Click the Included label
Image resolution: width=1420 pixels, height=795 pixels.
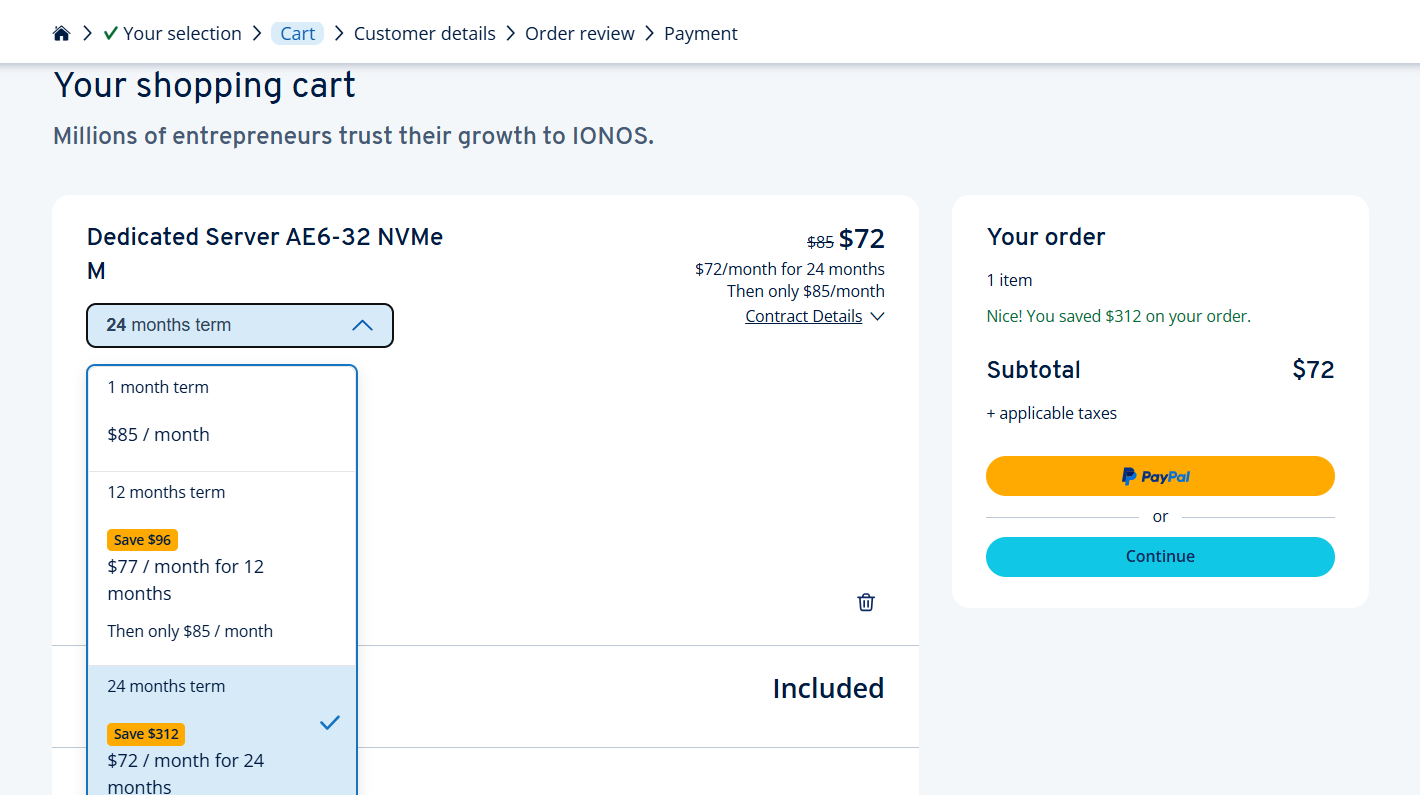pos(828,688)
